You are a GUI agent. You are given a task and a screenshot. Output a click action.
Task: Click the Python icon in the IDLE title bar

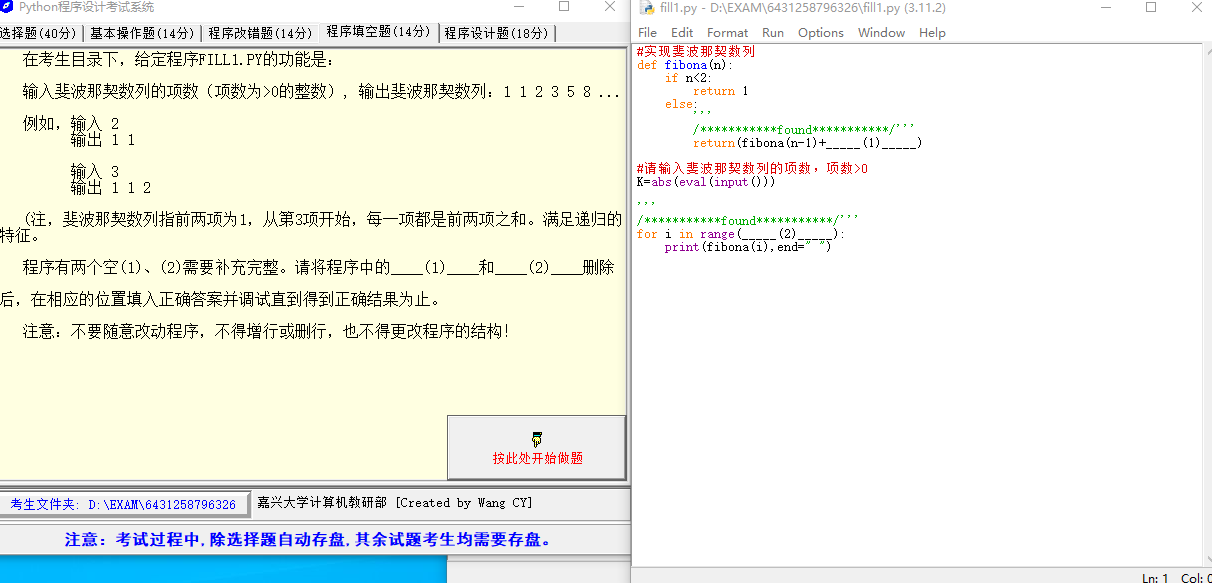pyautogui.click(x=647, y=8)
